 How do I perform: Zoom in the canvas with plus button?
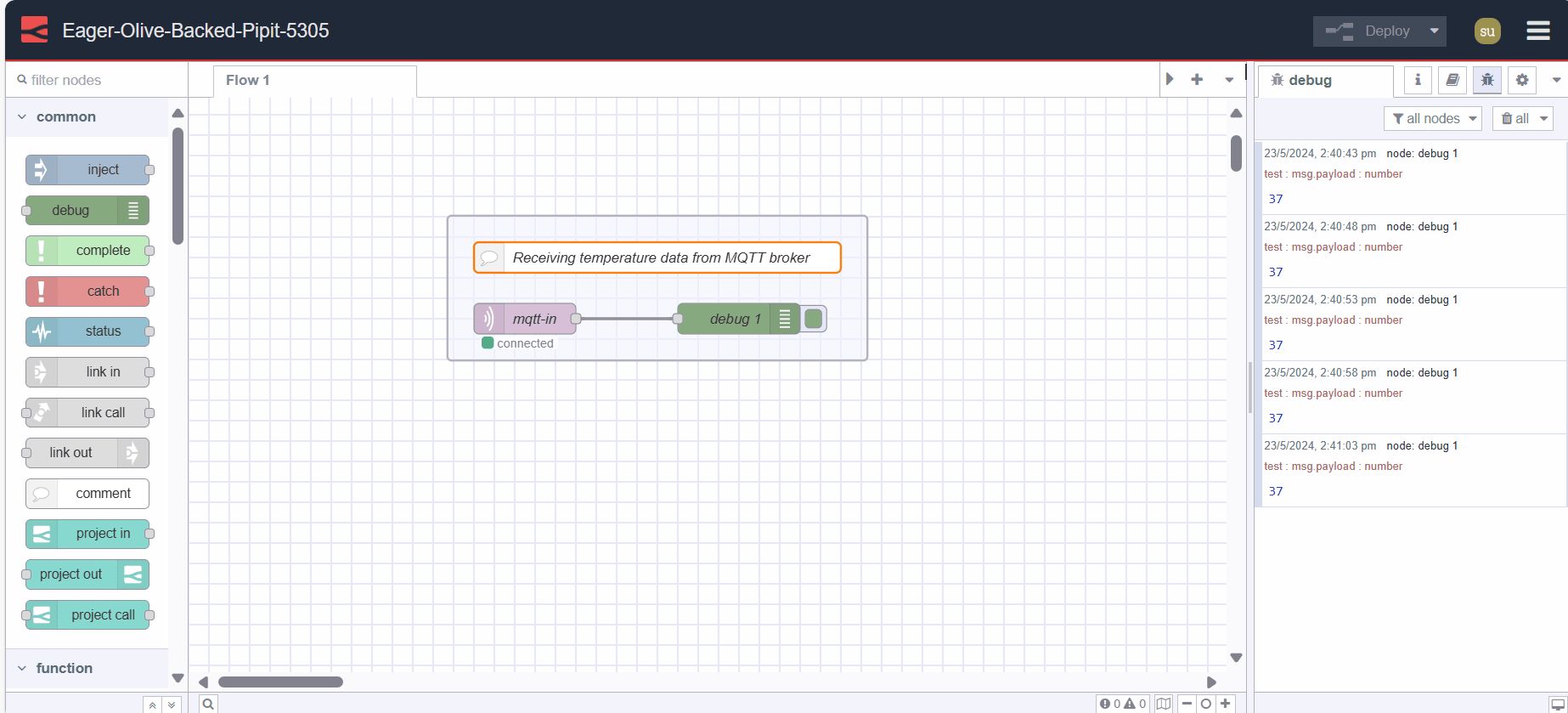pyautogui.click(x=1225, y=704)
